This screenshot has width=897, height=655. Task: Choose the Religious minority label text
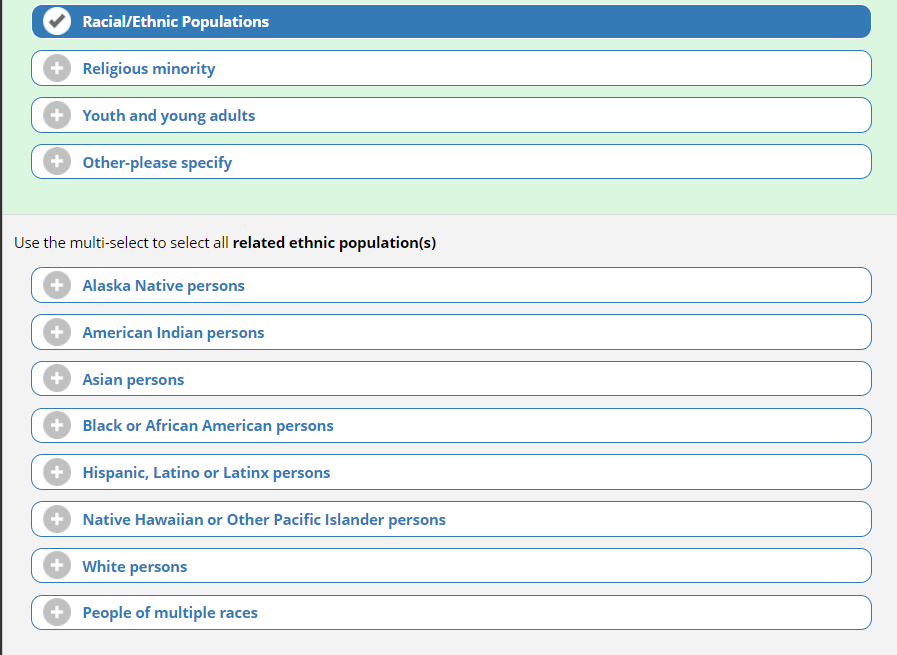point(149,69)
